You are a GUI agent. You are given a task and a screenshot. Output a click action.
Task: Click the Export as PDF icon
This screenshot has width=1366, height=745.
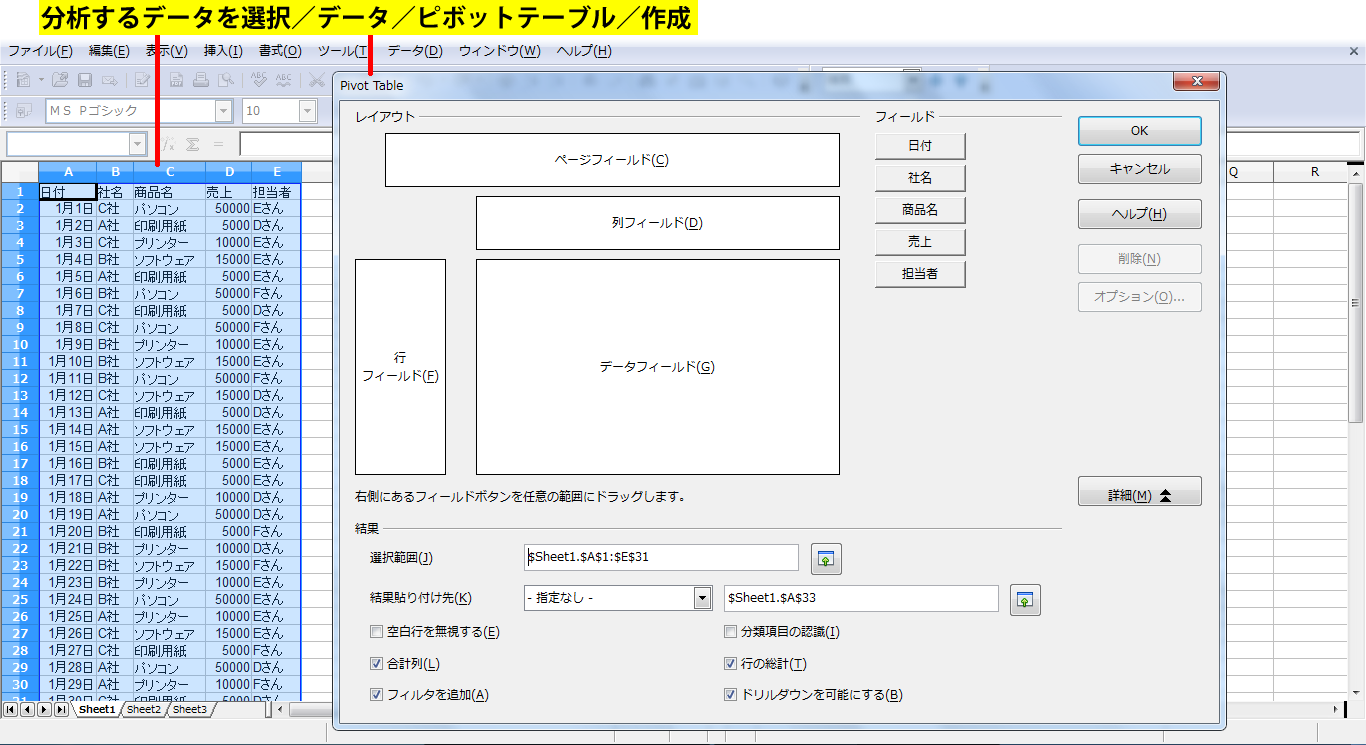point(176,80)
